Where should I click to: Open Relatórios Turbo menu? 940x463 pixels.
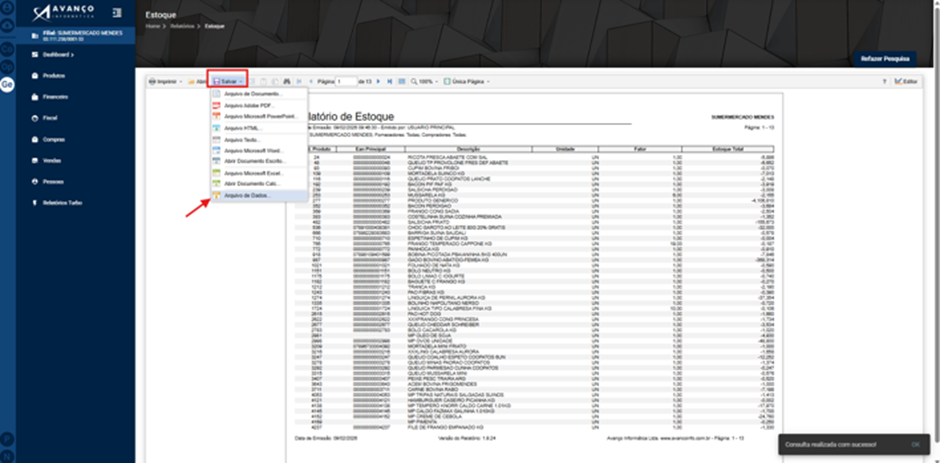point(58,203)
